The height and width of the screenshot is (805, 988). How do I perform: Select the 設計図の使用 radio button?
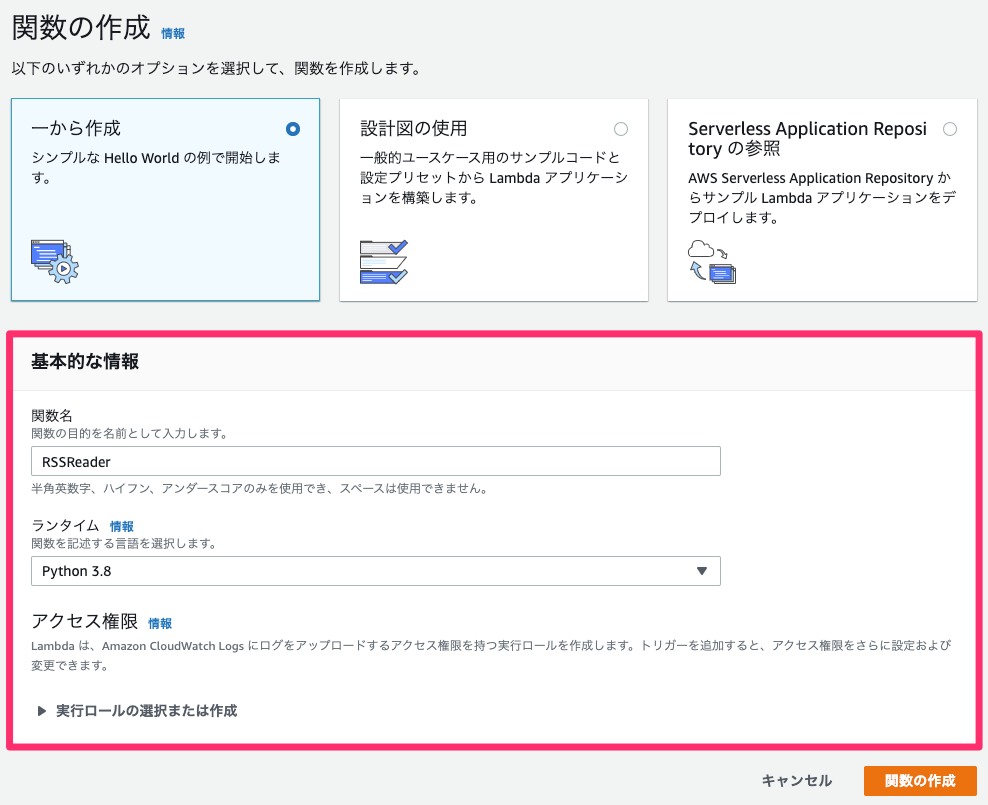point(621,128)
